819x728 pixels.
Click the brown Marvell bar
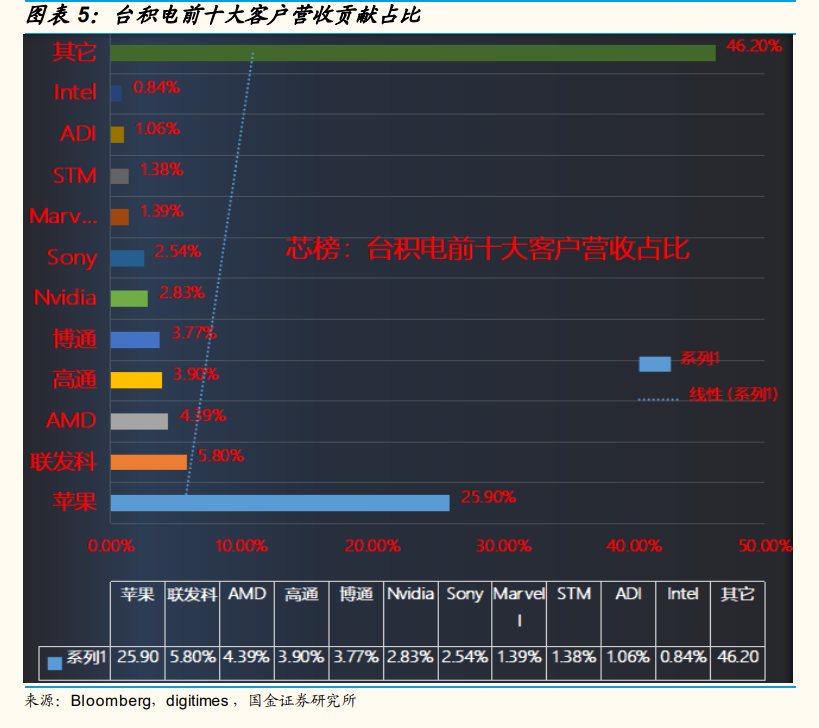120,217
